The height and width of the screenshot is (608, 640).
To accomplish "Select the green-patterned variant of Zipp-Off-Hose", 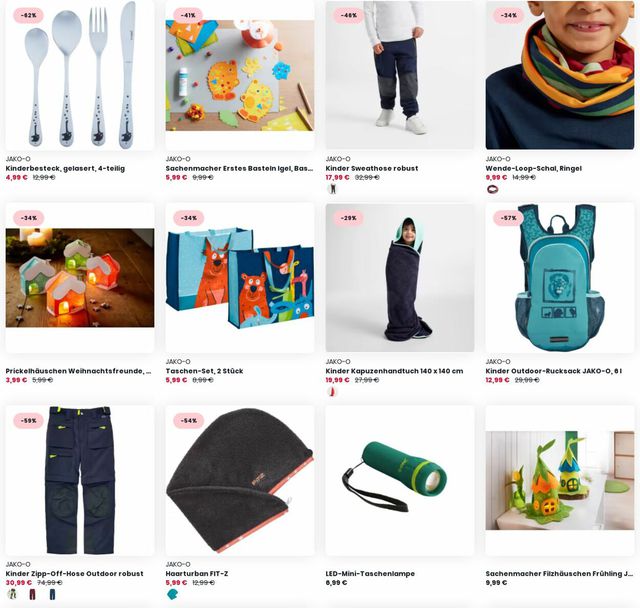I will pyautogui.click(x=12, y=595).
